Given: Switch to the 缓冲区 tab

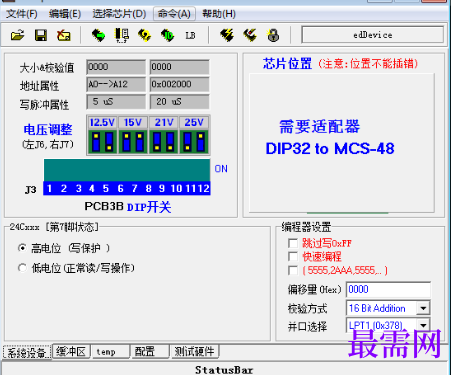Looking at the screenshot, I should pyautogui.click(x=71, y=351).
